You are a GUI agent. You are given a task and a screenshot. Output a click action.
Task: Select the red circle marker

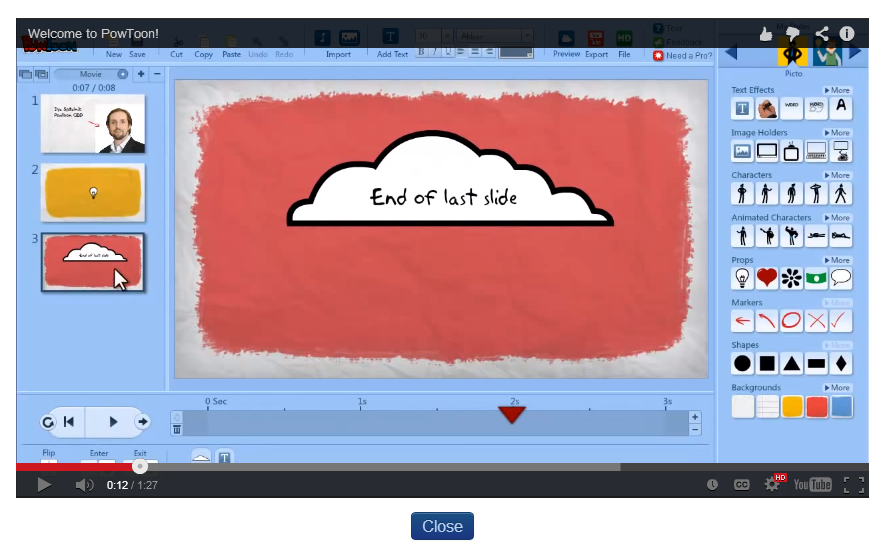pyautogui.click(x=791, y=321)
